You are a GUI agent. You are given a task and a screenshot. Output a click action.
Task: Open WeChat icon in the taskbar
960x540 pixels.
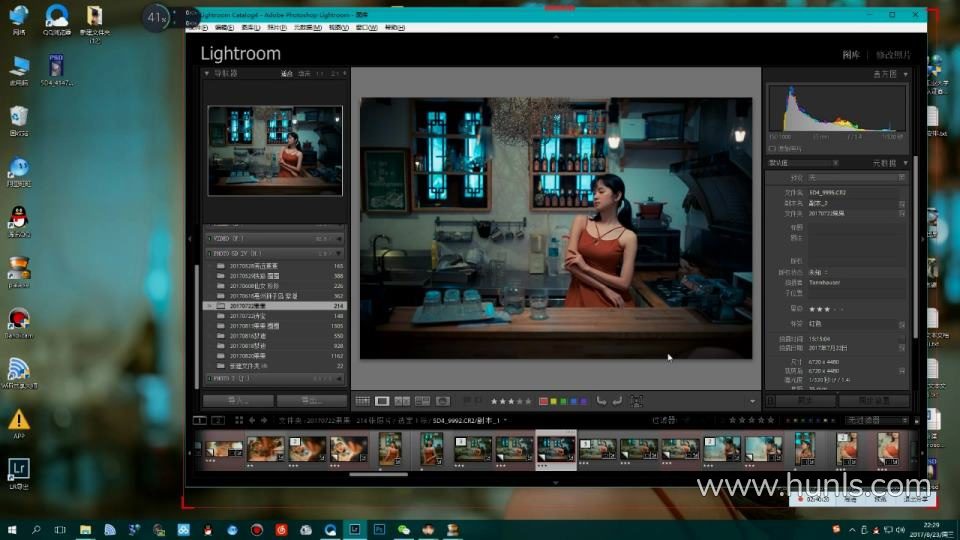pos(403,530)
